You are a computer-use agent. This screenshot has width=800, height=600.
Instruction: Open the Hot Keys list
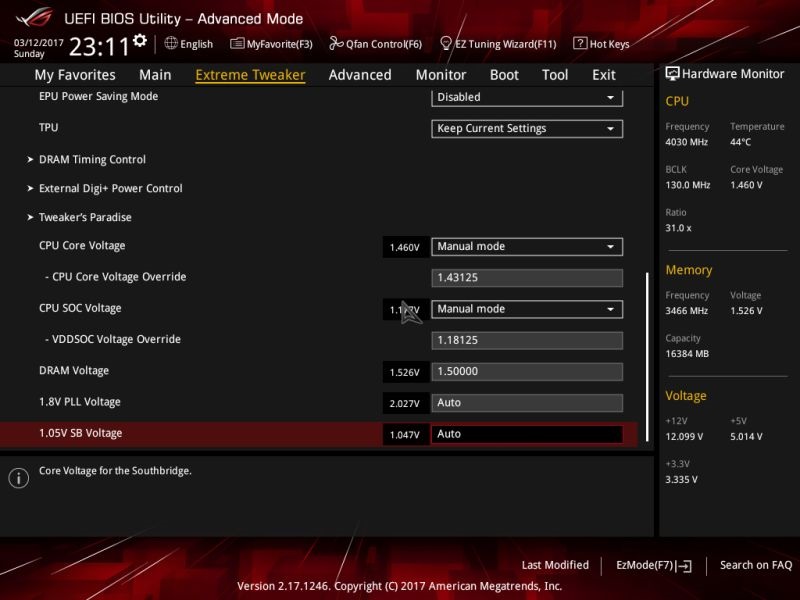click(609, 44)
